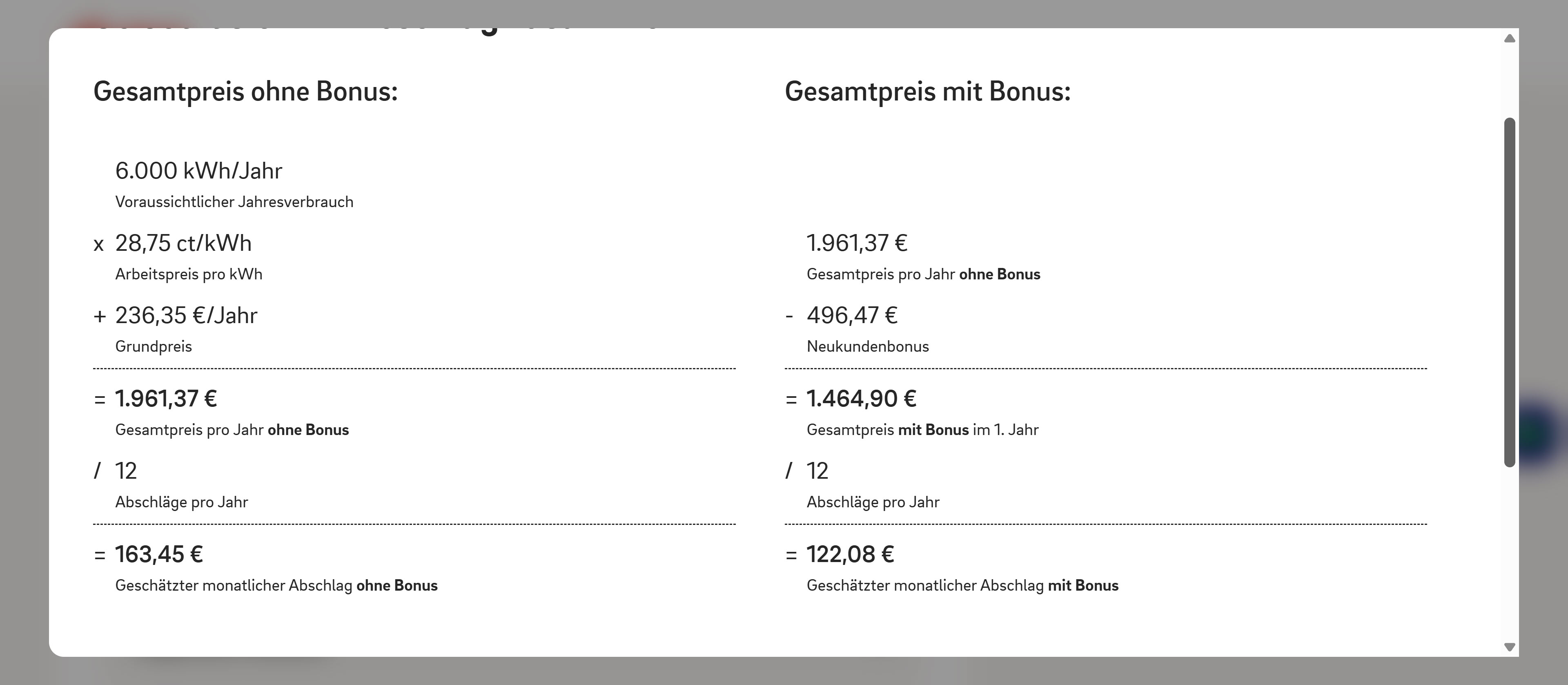The width and height of the screenshot is (1568, 685).
Task: Click the 'Neukundenbonus' label
Action: point(868,346)
